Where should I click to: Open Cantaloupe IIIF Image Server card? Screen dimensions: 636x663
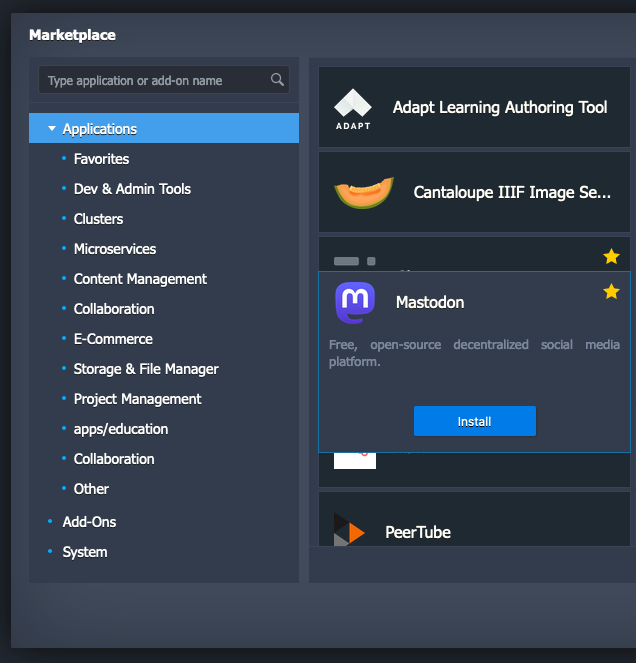click(x=474, y=192)
